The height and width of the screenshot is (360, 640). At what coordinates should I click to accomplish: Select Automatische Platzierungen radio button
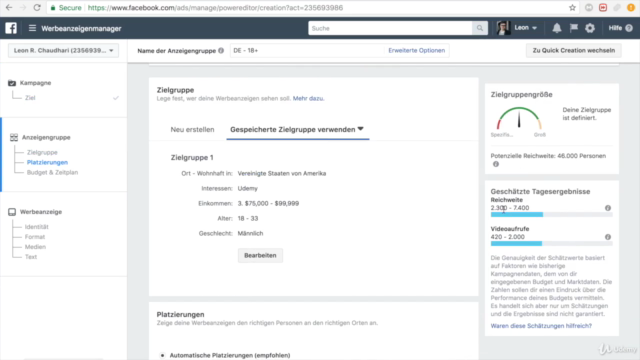tap(162, 356)
